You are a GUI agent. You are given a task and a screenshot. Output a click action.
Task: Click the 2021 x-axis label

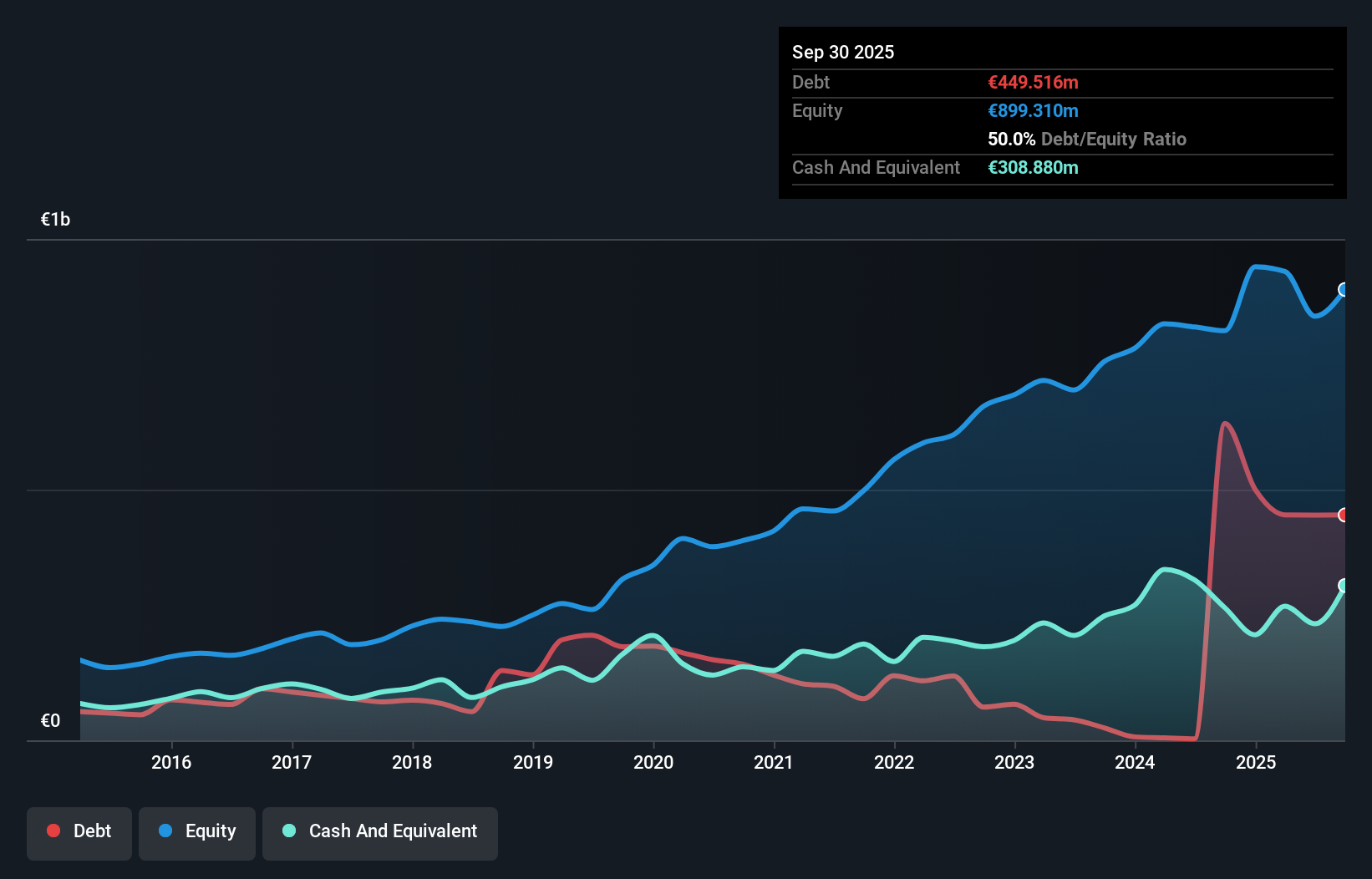(774, 762)
